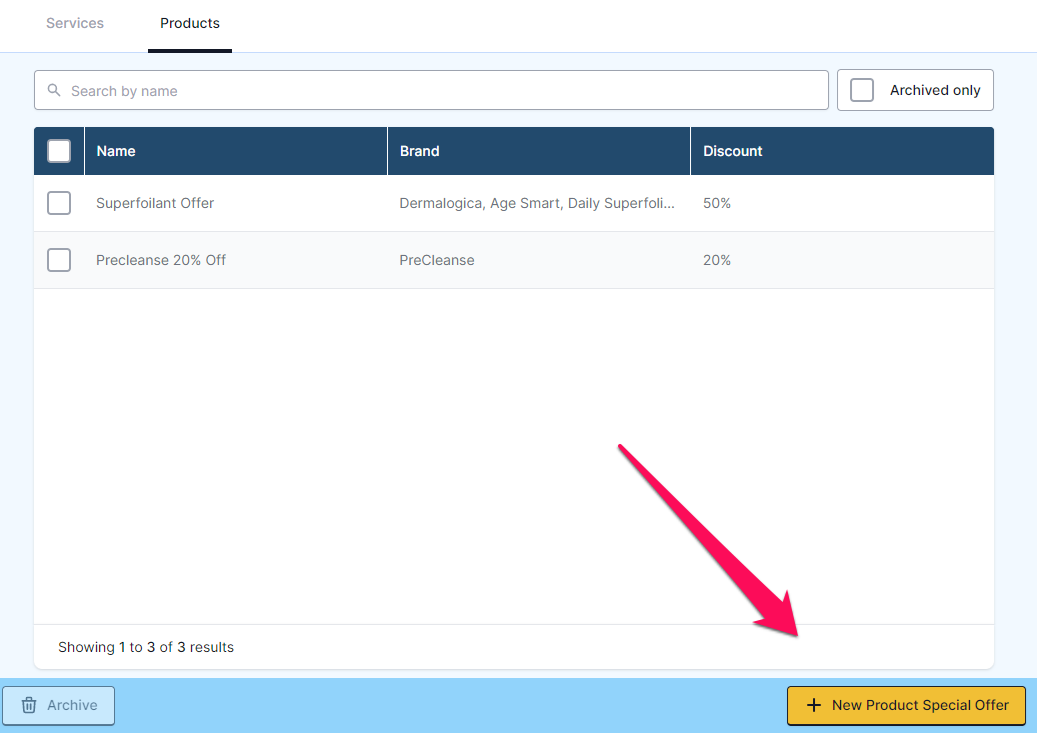The width and height of the screenshot is (1037, 733).
Task: Tick the select-all checkbox in table header
Action: point(59,151)
